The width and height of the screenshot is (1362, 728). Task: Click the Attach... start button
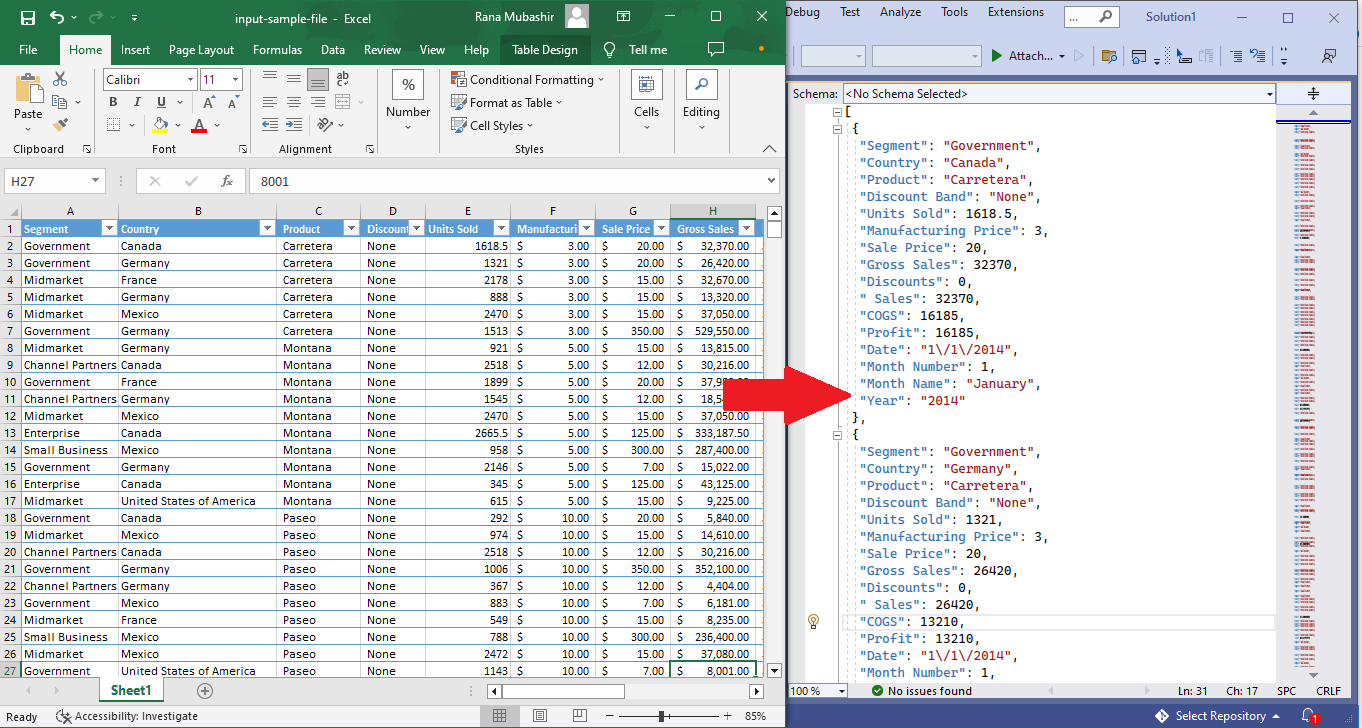click(1028, 56)
